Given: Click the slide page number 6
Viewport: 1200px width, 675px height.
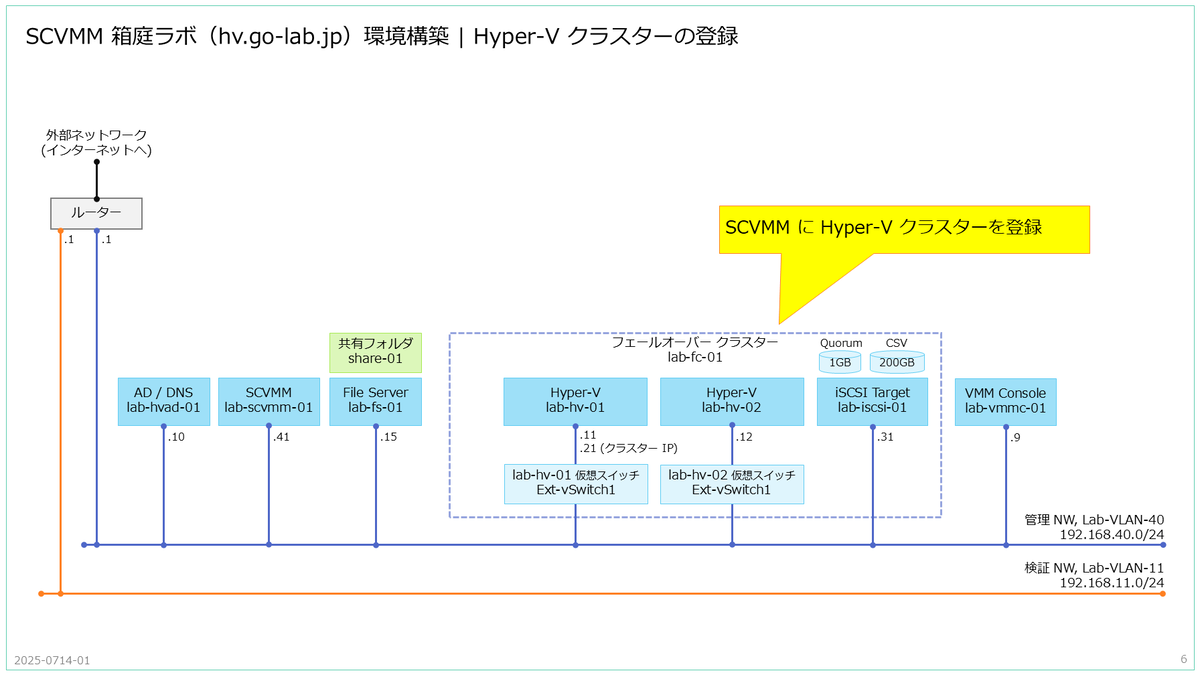Looking at the screenshot, I should pos(1183,659).
